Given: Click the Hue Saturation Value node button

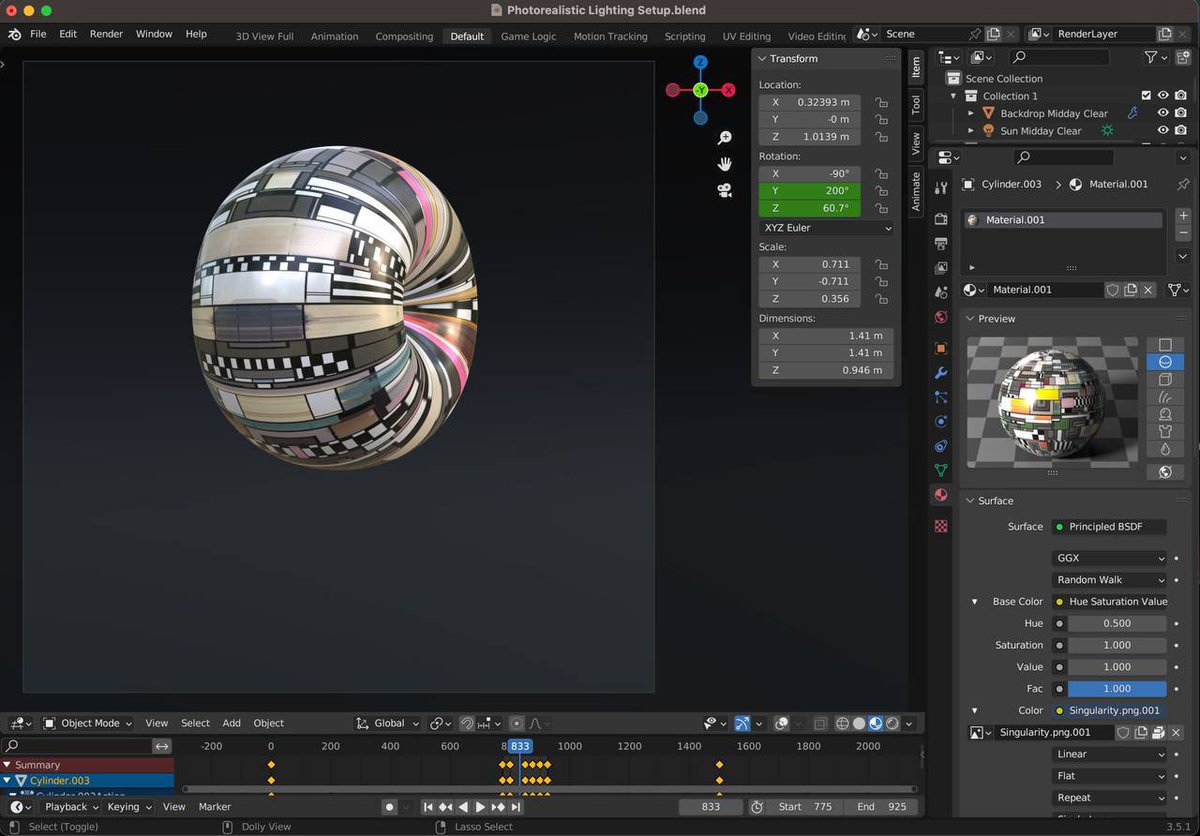Looking at the screenshot, I should [1110, 602].
